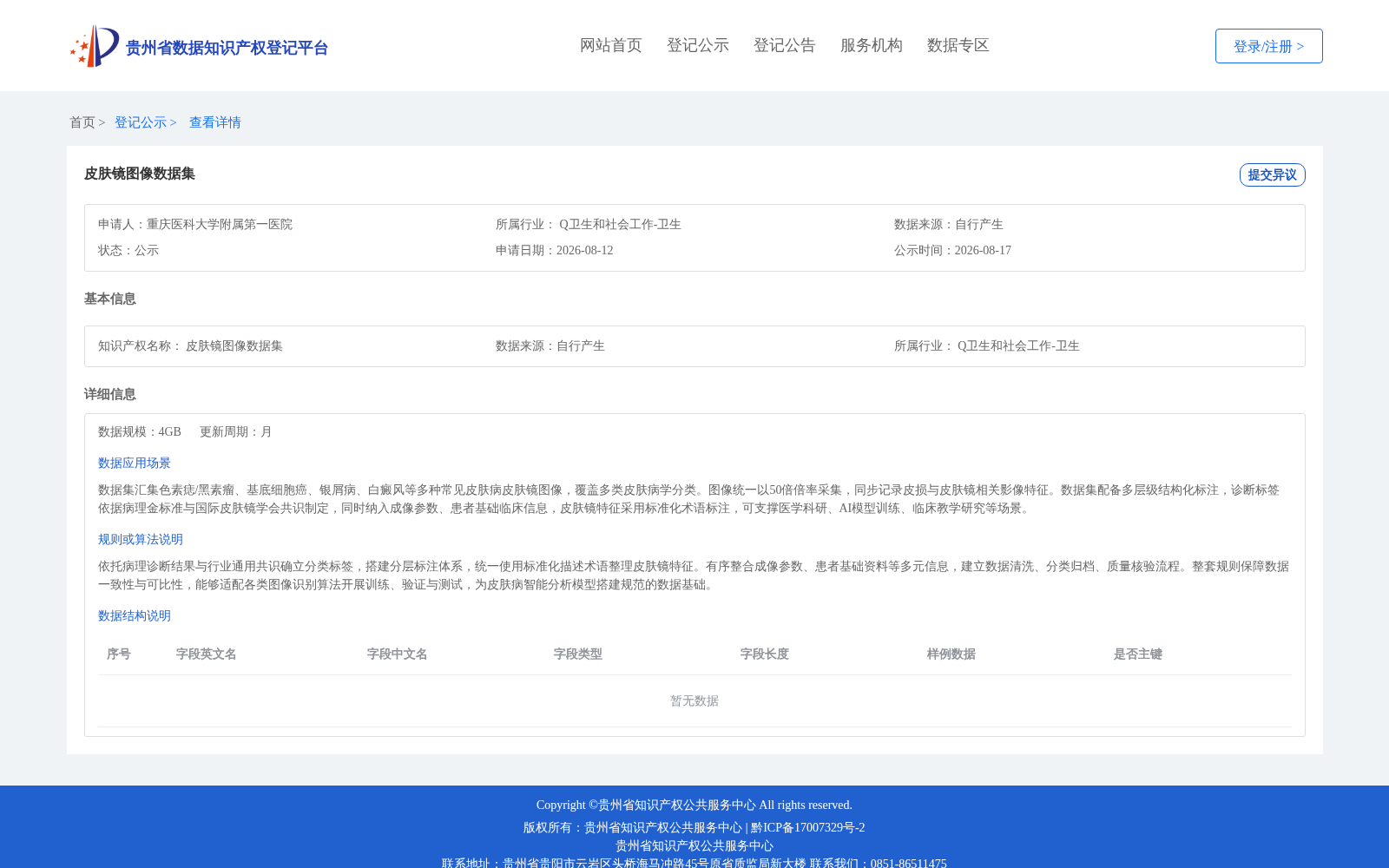Open 服务机构 navigation item
Image resolution: width=1389 pixels, height=868 pixels.
pyautogui.click(x=872, y=45)
